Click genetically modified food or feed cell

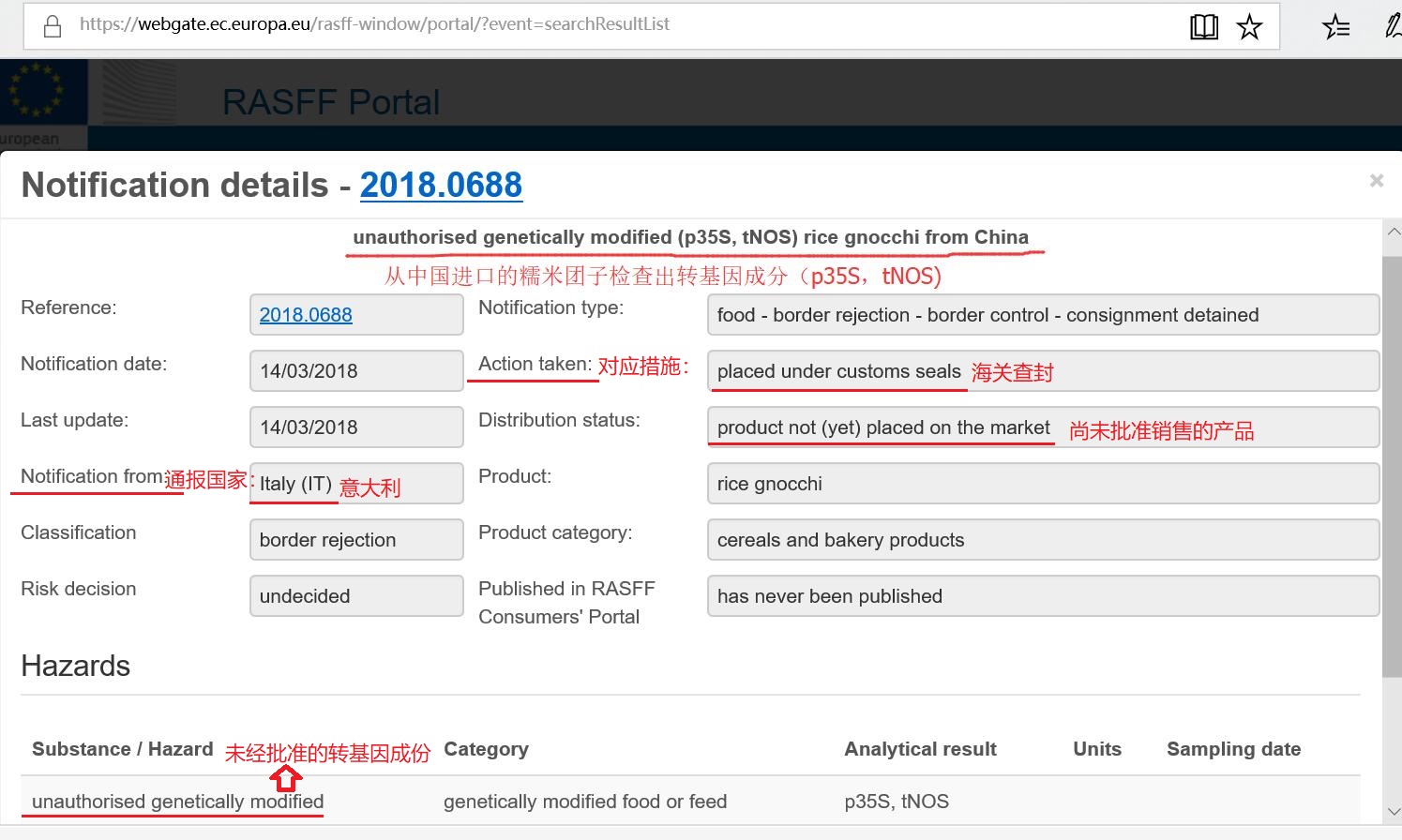585,802
